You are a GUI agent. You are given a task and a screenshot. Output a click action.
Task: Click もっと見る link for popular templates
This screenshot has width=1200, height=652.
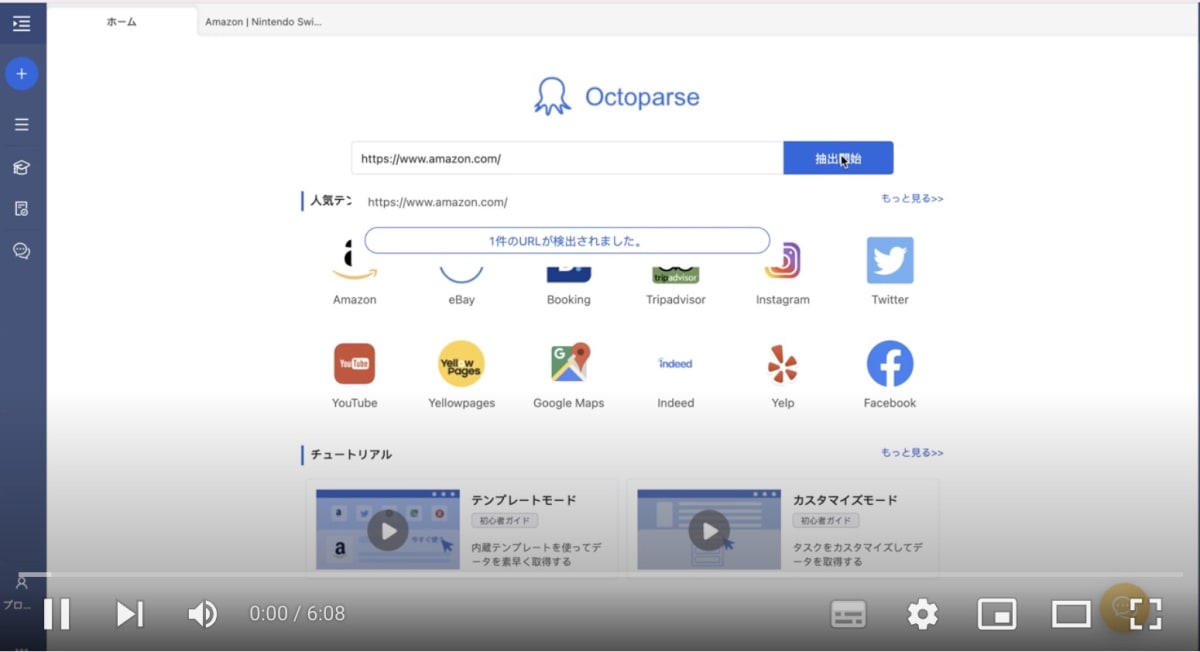point(912,199)
